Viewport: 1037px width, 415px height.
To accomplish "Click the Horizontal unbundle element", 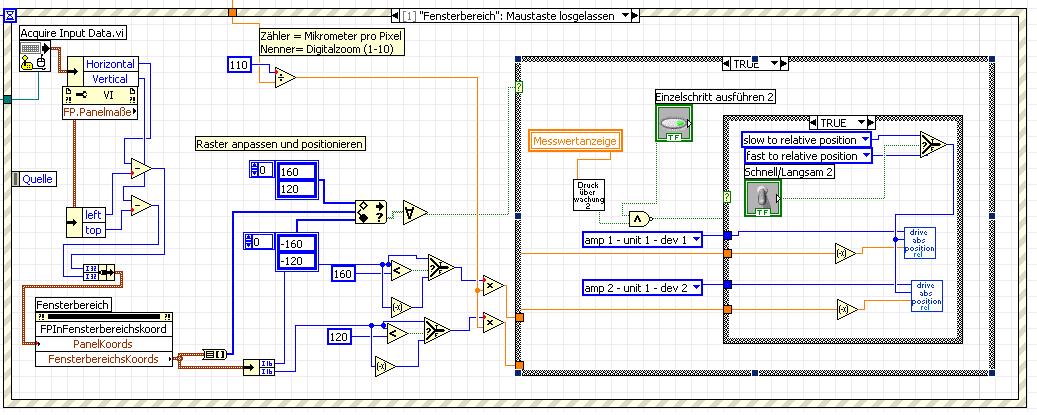I will pos(110,64).
